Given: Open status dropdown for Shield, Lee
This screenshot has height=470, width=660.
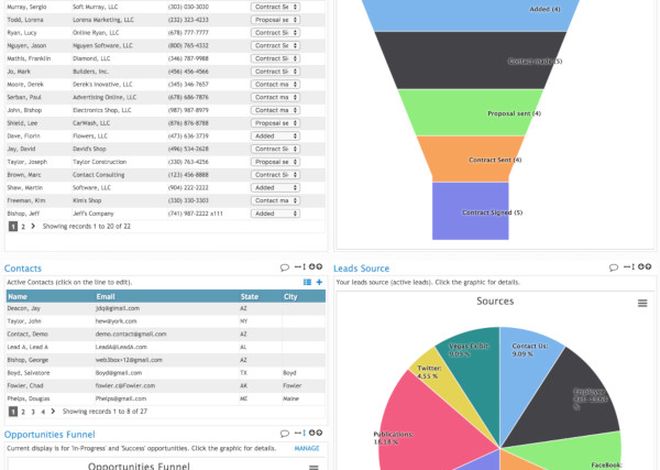Looking at the screenshot, I should coord(275,123).
